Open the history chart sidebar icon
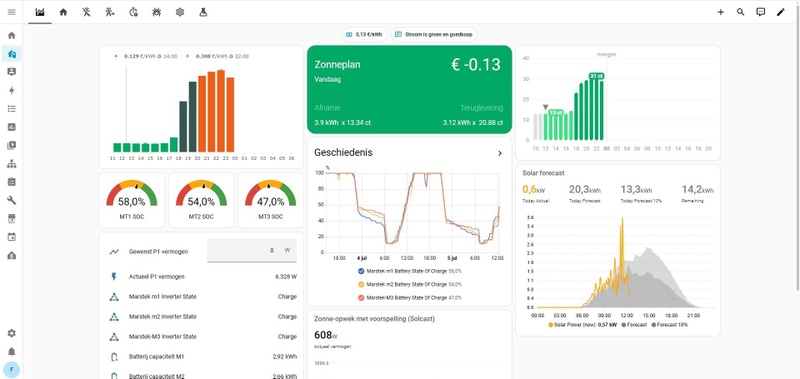Screen dimensions: 800x379 point(12,127)
